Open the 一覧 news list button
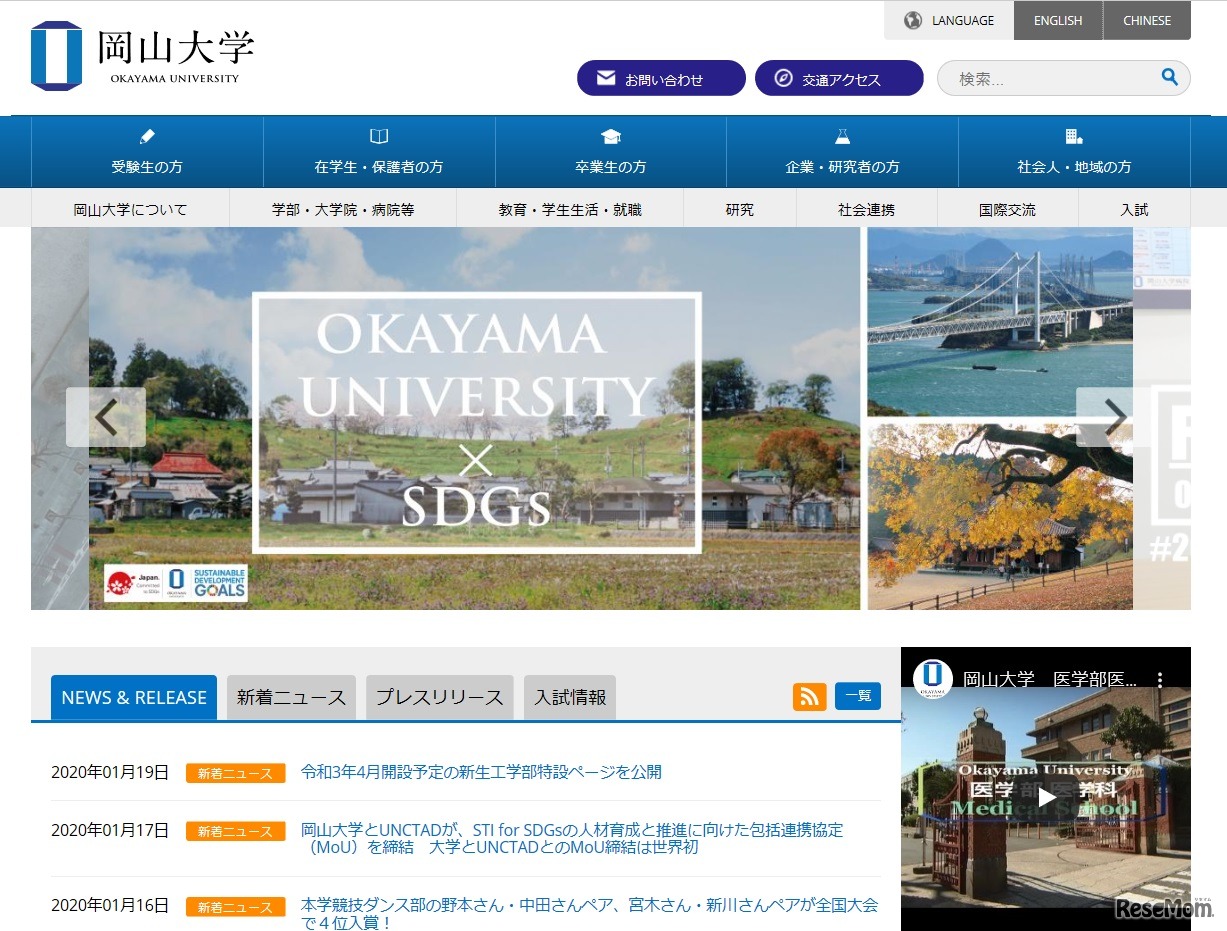Viewport: 1227px width, 931px height. [x=858, y=697]
